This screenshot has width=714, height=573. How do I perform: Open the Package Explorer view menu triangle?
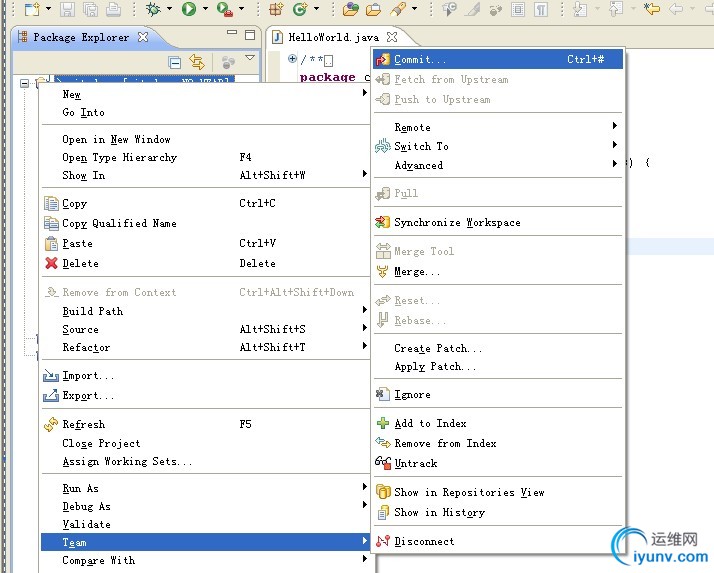(250, 58)
